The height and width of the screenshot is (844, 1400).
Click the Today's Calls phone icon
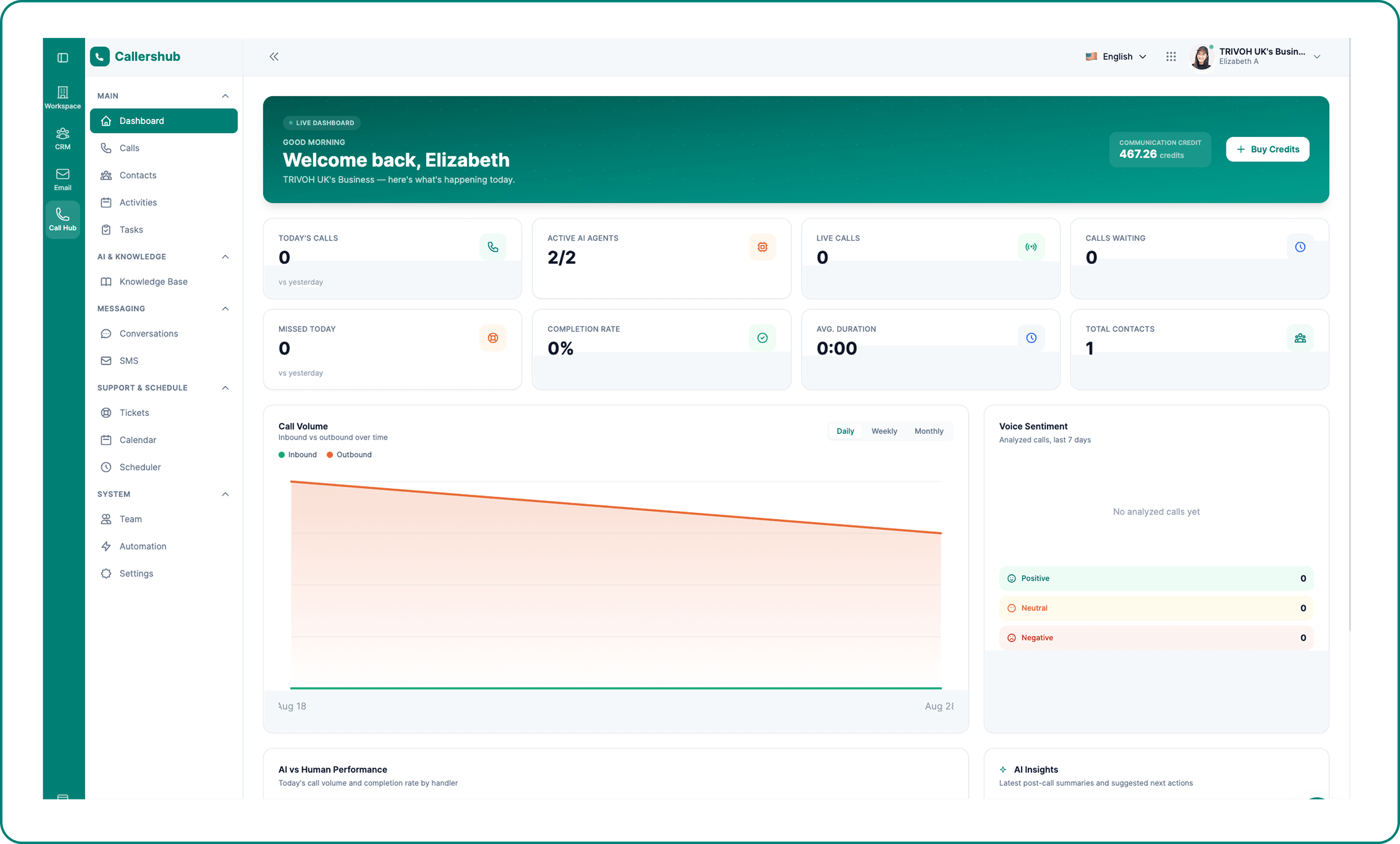pos(493,247)
